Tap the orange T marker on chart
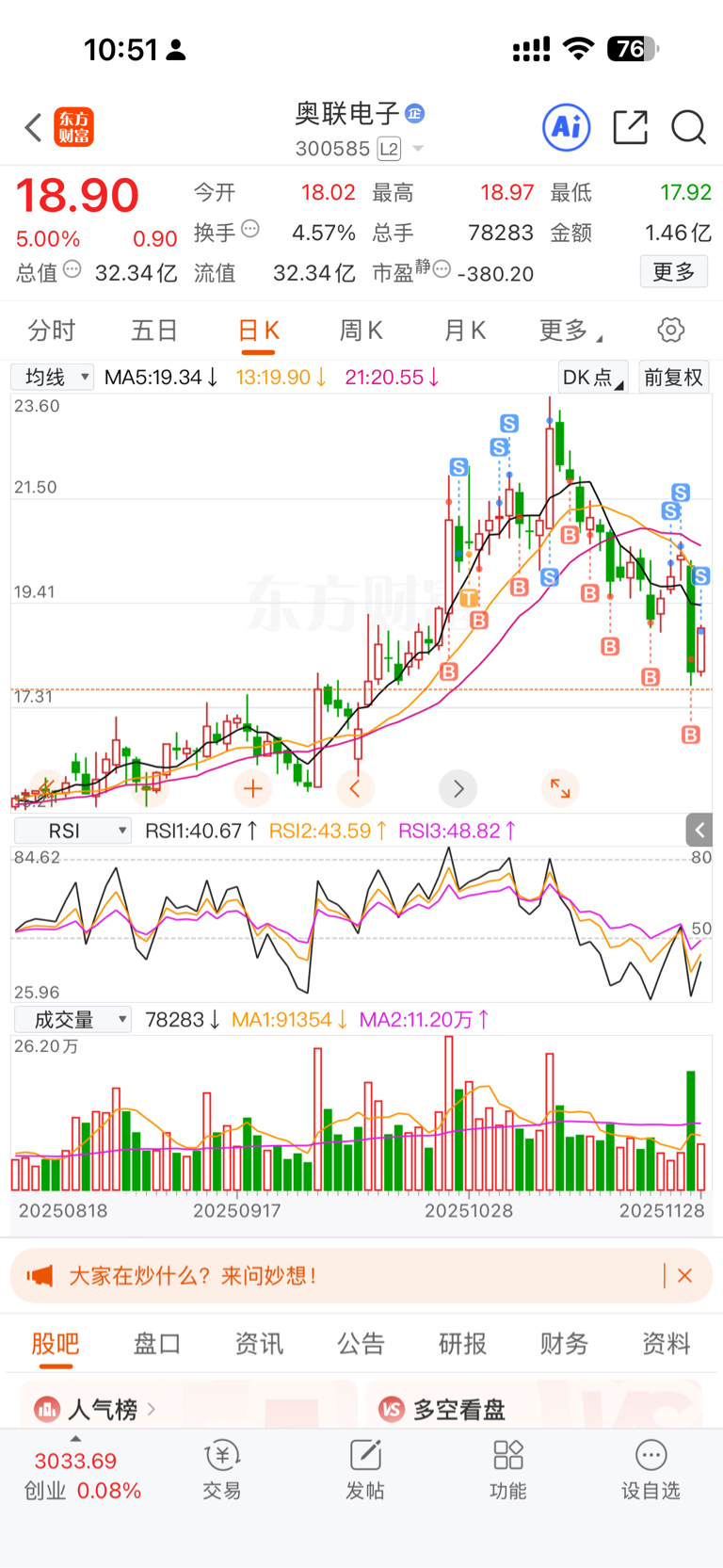 pos(469,599)
